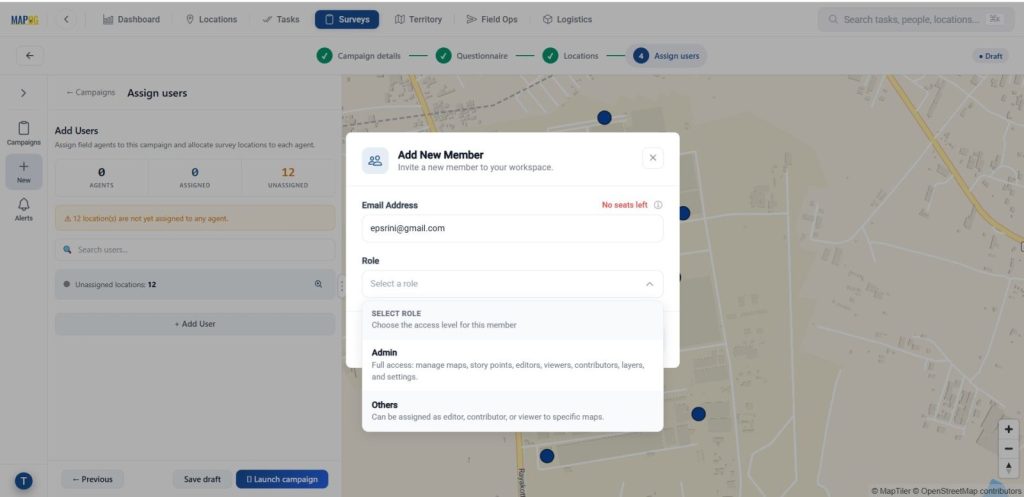This screenshot has height=497, width=1024.
Task: Open OpenStreetMap contributors link
Action: [967, 490]
